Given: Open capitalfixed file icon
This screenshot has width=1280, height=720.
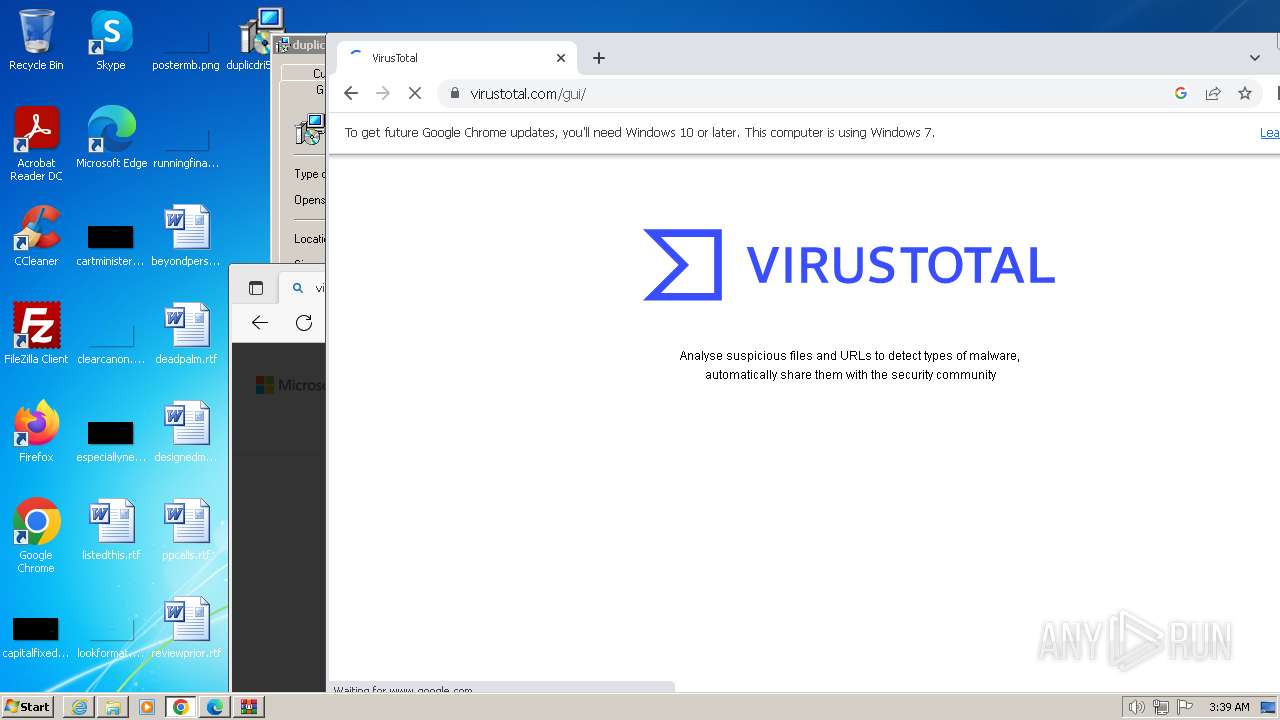Looking at the screenshot, I should click(36, 635).
